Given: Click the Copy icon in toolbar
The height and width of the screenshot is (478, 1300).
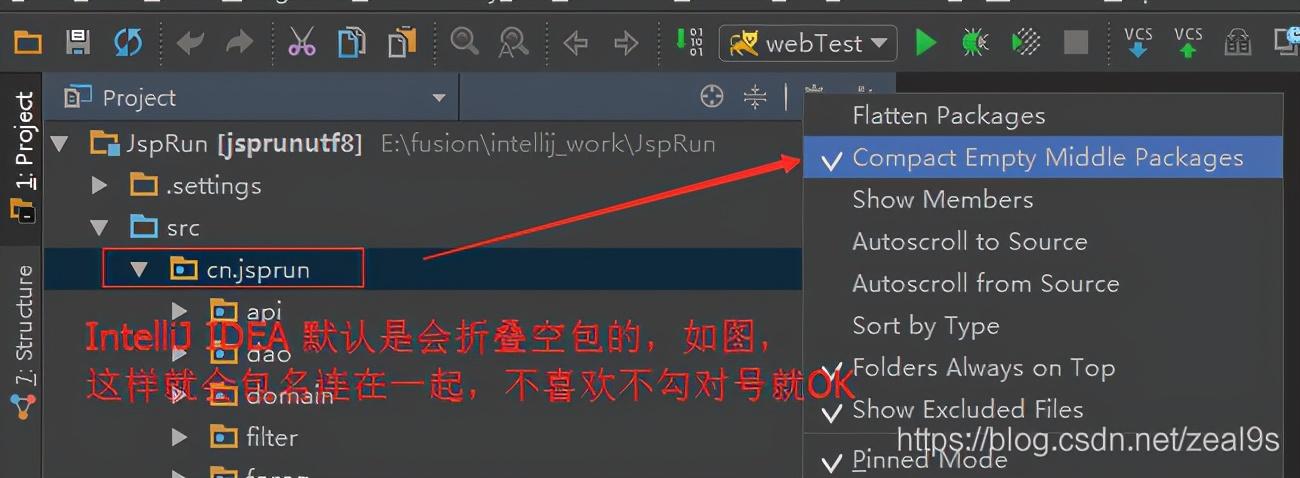Looking at the screenshot, I should coord(351,42).
